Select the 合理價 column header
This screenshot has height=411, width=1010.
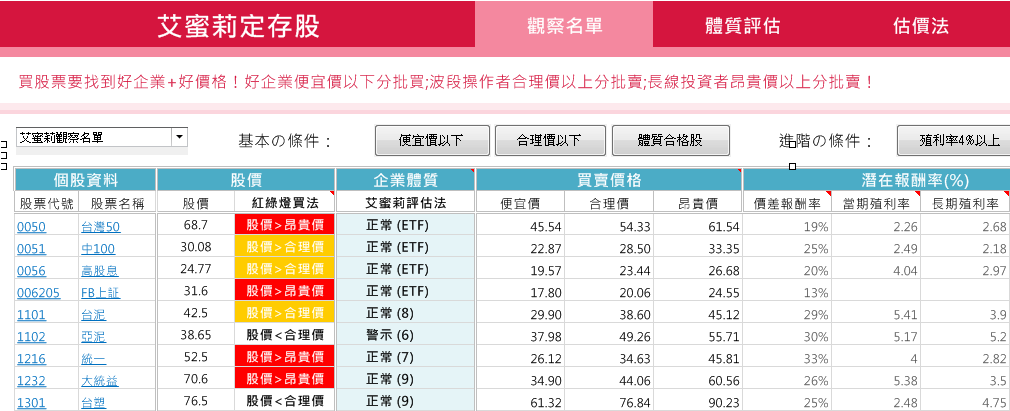point(609,203)
